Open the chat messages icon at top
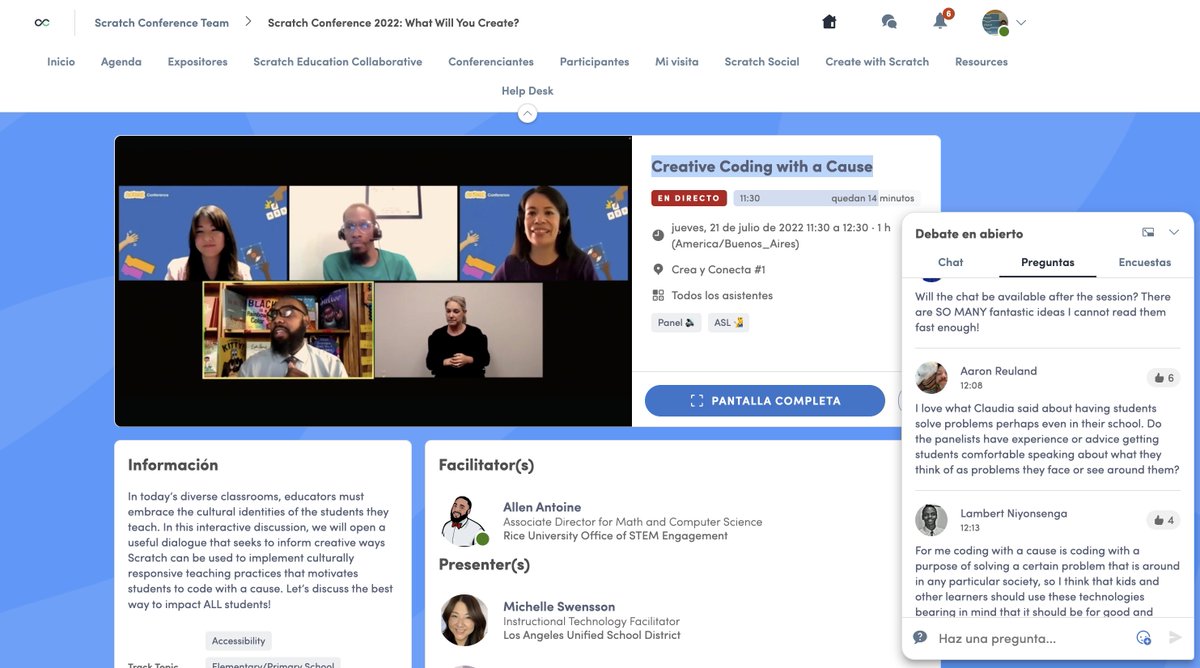The width and height of the screenshot is (1200, 668). click(x=886, y=20)
